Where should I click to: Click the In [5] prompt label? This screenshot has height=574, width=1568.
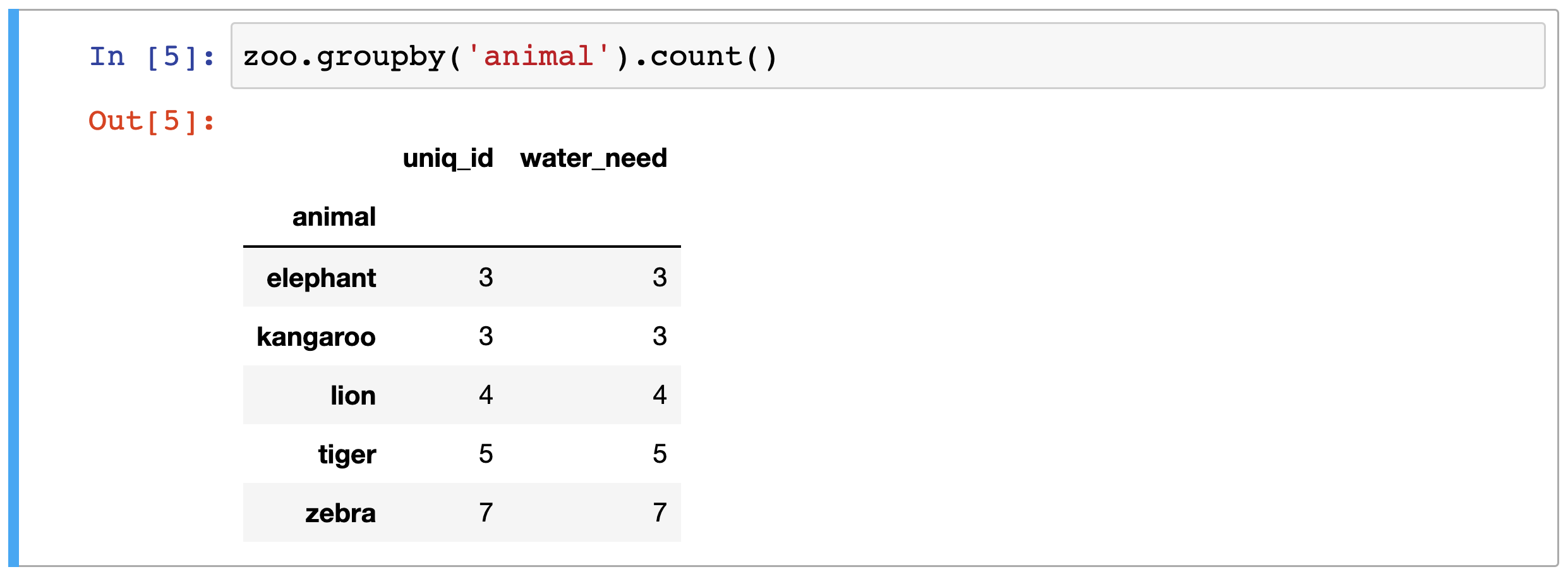[152, 57]
